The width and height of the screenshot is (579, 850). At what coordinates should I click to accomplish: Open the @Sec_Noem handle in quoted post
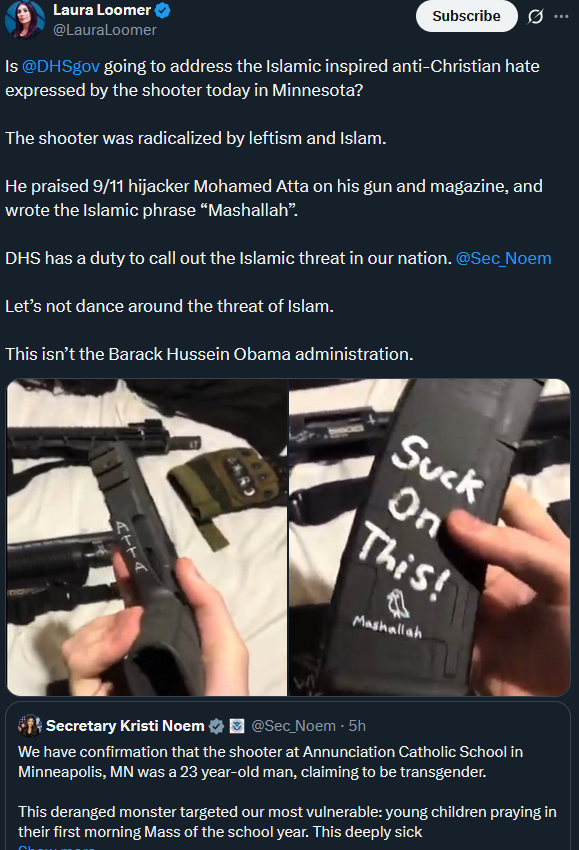(x=293, y=726)
